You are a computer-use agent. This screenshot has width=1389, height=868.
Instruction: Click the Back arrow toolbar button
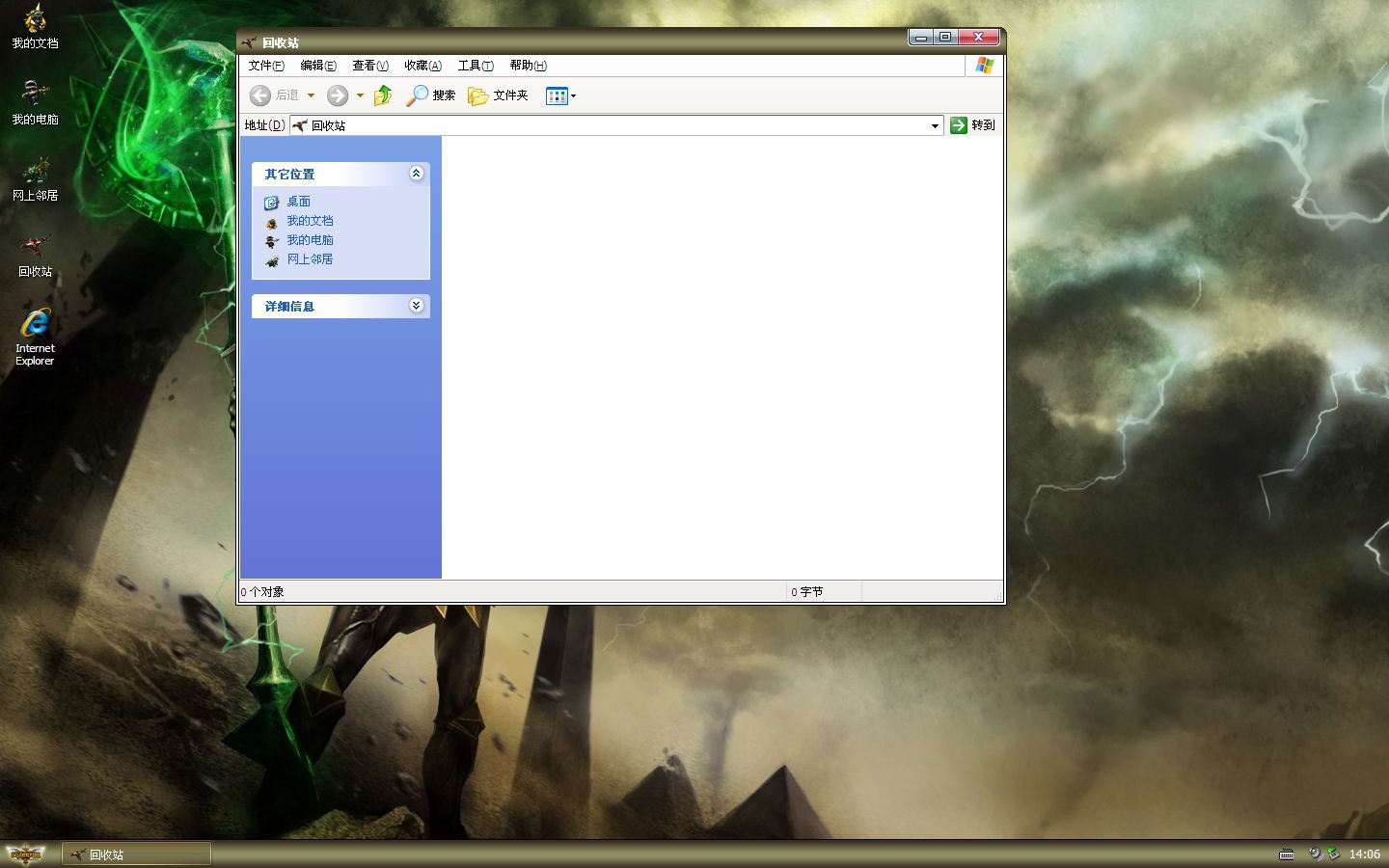coord(274,95)
